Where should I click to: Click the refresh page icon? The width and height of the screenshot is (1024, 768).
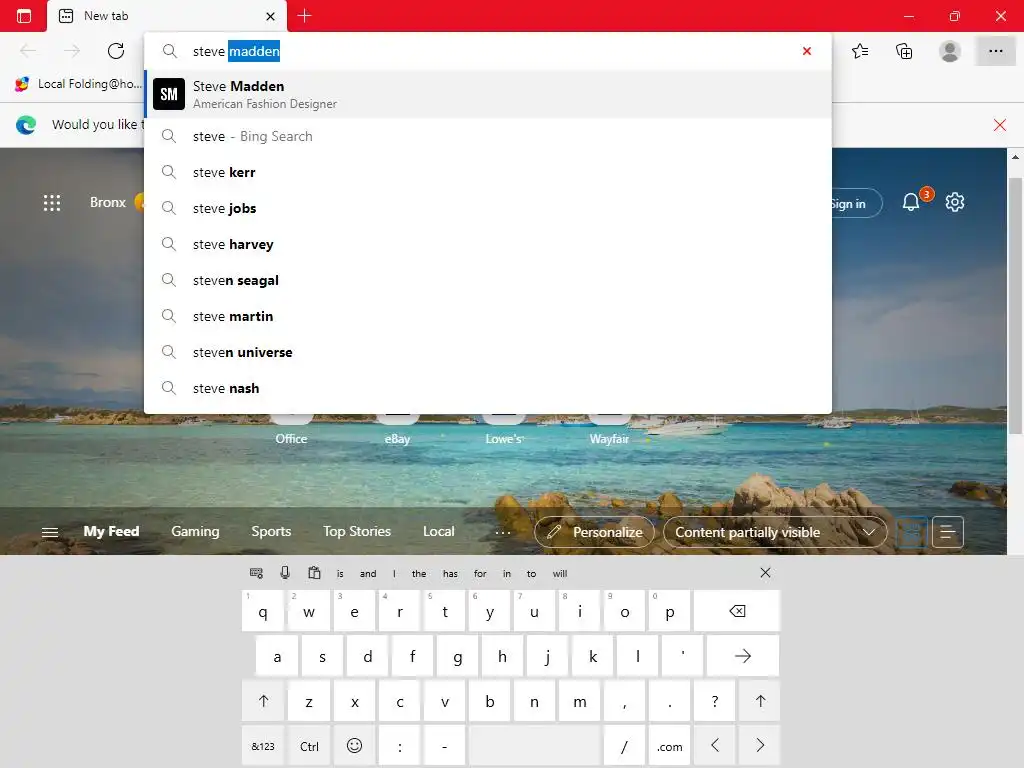coord(116,51)
